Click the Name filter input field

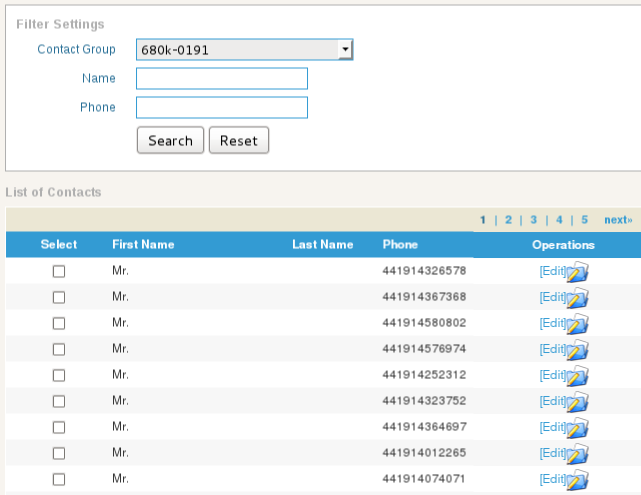[x=222, y=78]
